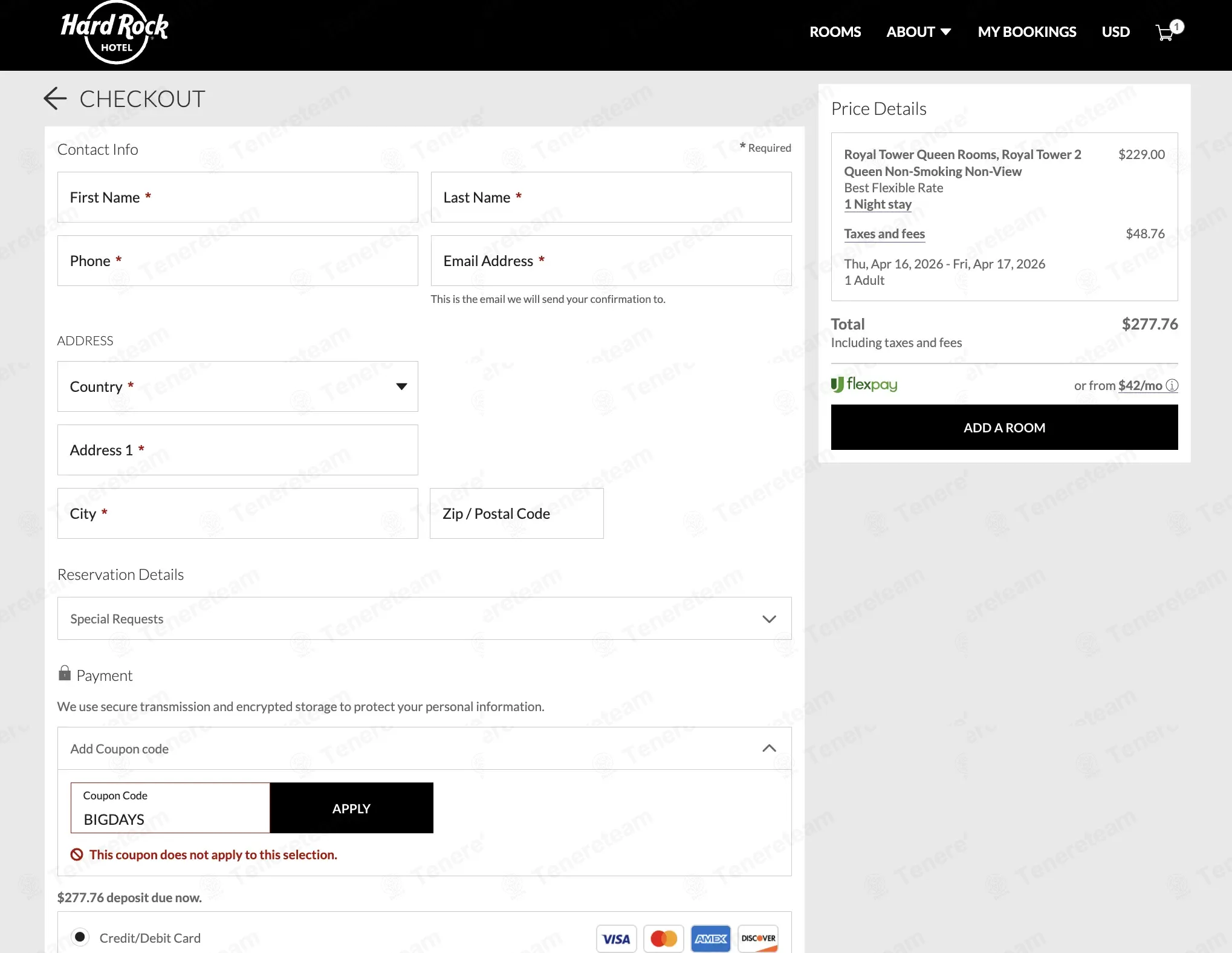Open the ABOUT menu

coord(918,31)
